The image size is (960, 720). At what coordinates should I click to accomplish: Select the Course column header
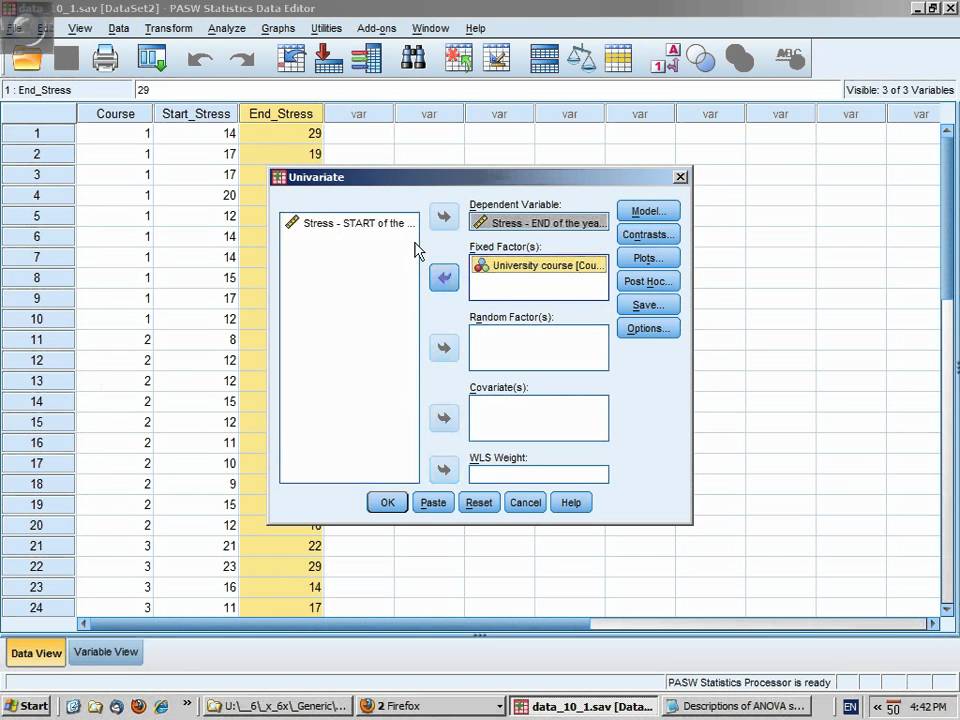(115, 114)
